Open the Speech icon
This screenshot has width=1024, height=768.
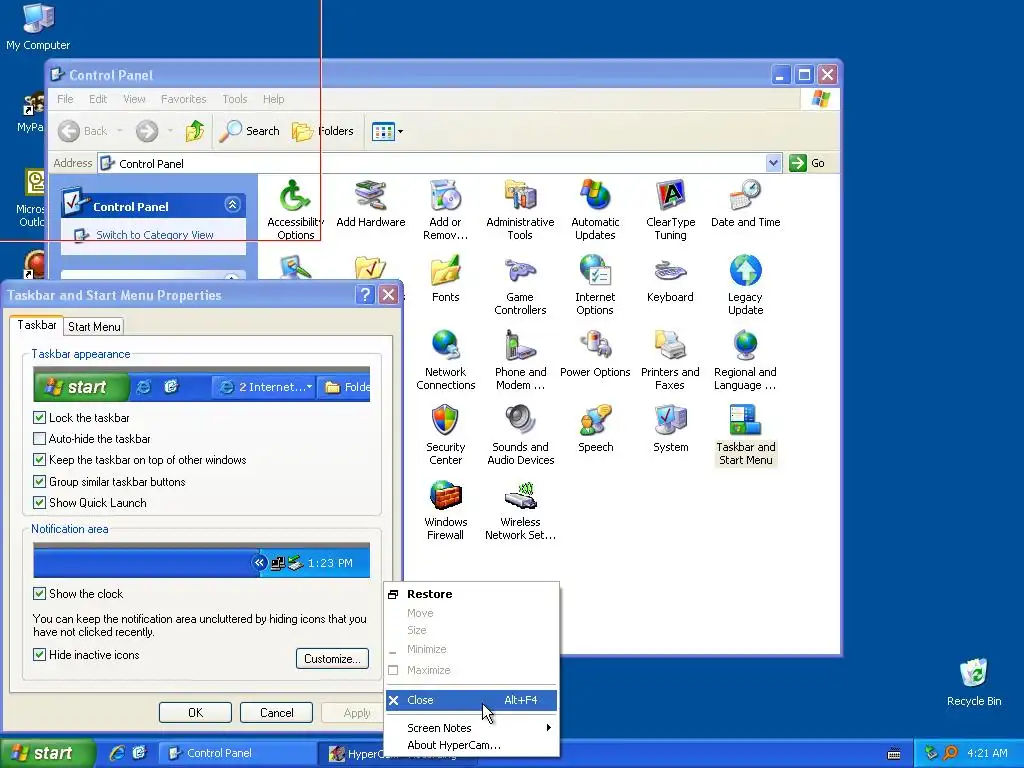pos(595,429)
